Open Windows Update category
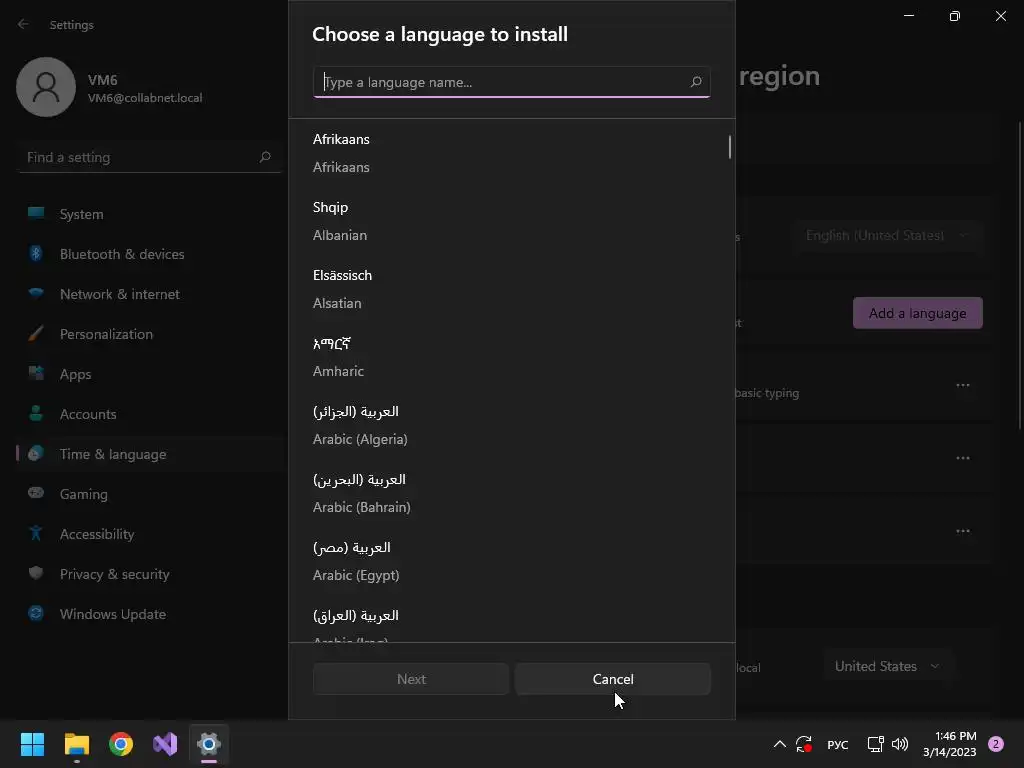This screenshot has width=1024, height=768. coord(150,614)
